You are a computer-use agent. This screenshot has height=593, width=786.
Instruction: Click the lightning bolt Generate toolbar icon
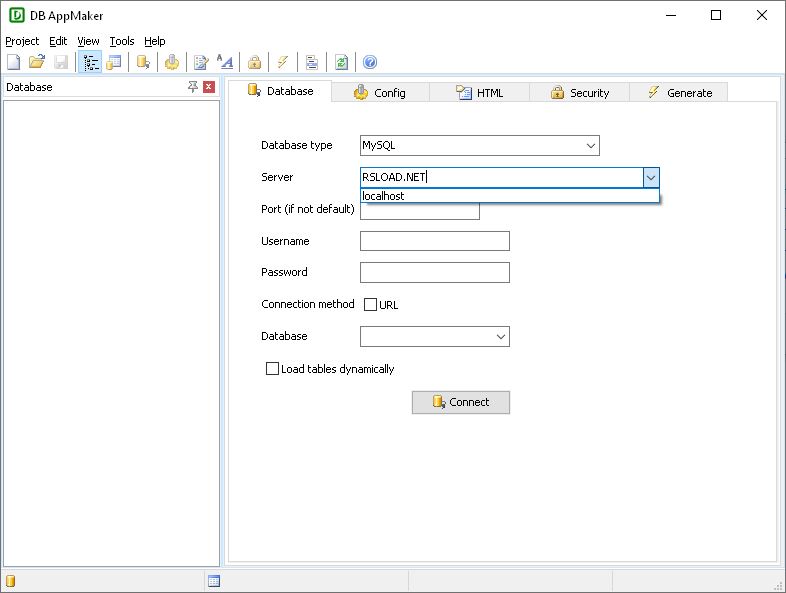283,62
